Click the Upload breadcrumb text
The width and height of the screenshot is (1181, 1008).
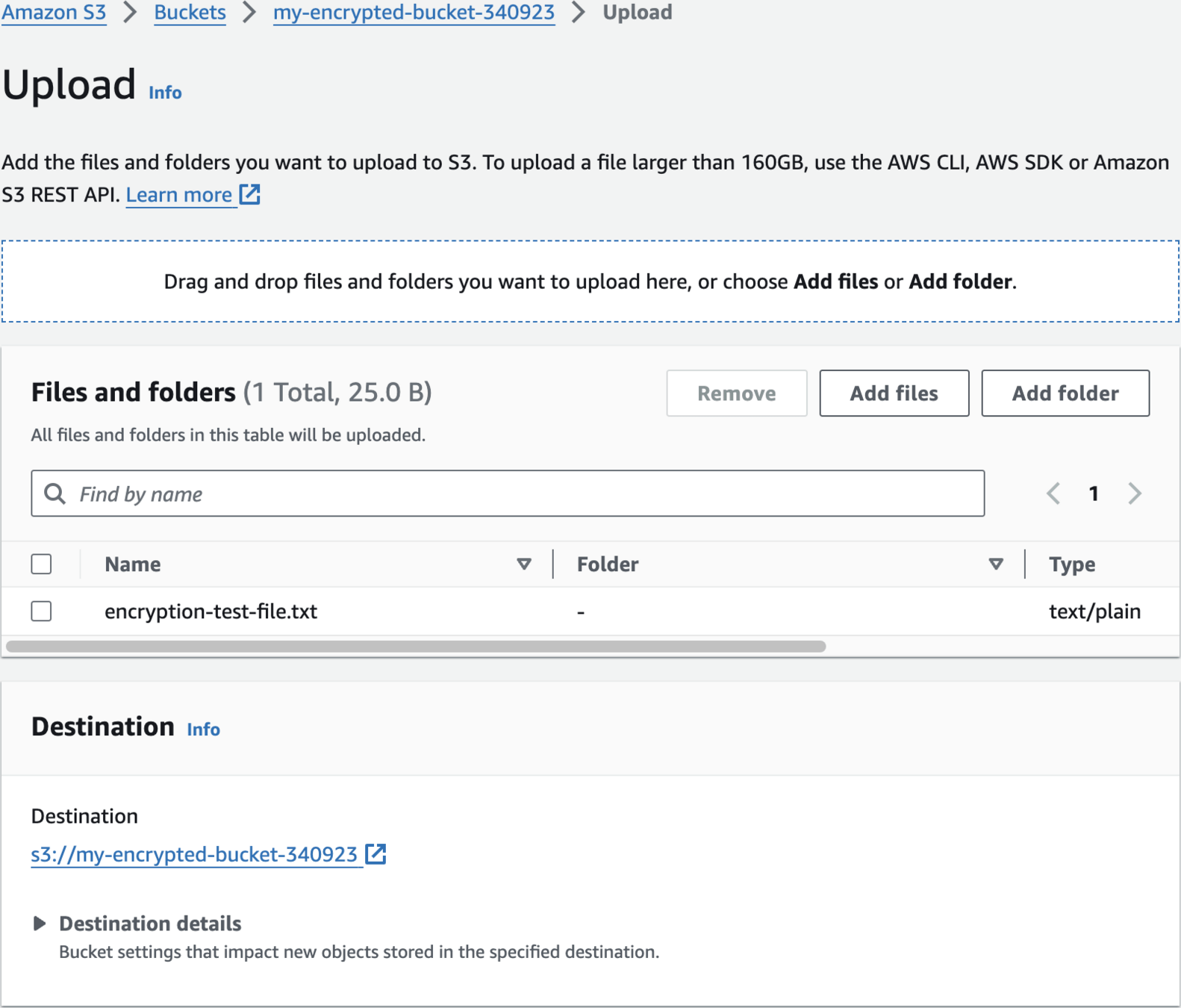coord(638,13)
